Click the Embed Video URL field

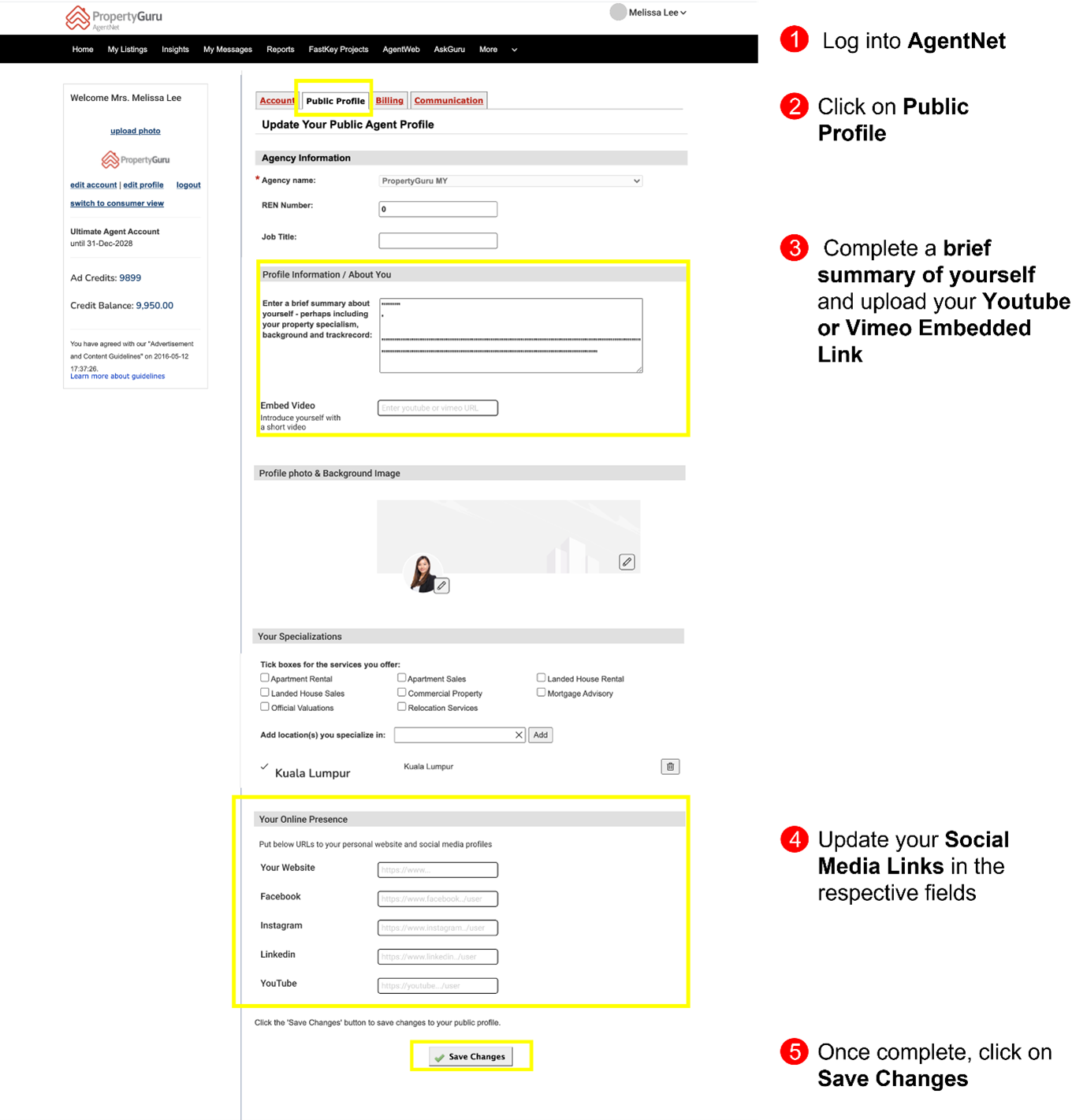click(438, 407)
